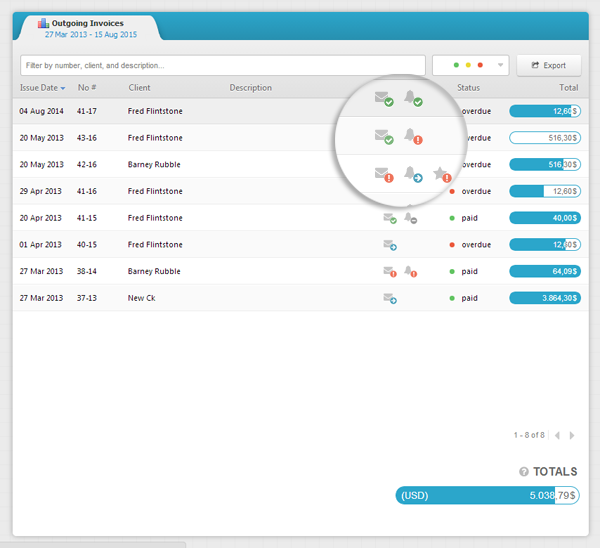Click the Export button
The height and width of the screenshot is (548, 600).
[x=548, y=65]
